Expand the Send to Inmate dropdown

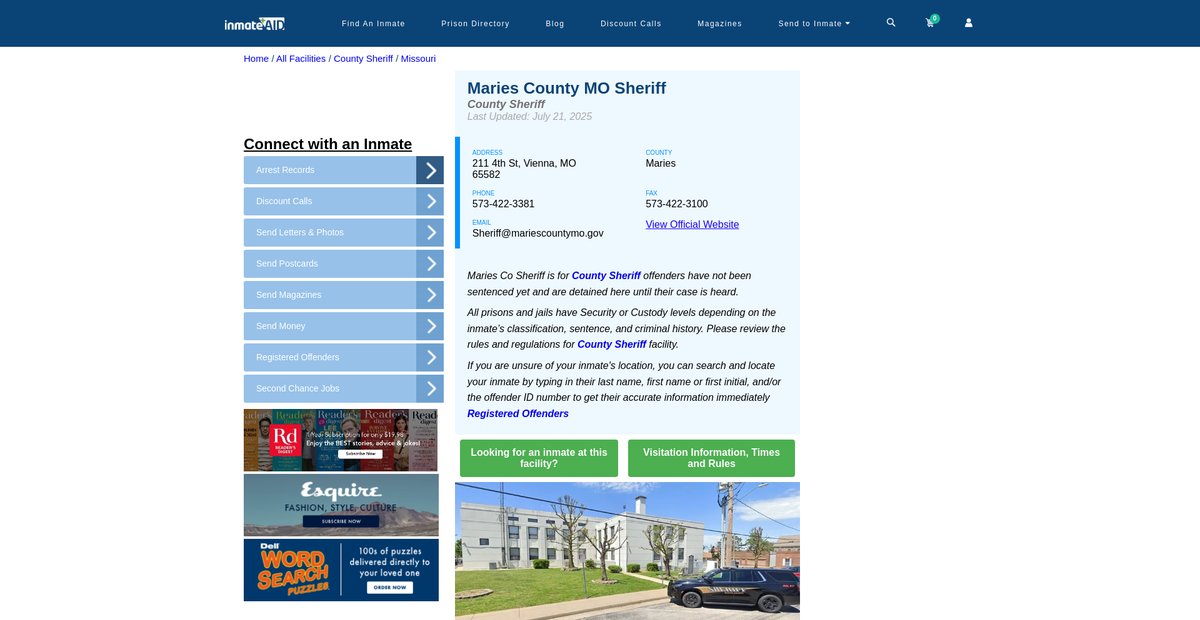(814, 23)
